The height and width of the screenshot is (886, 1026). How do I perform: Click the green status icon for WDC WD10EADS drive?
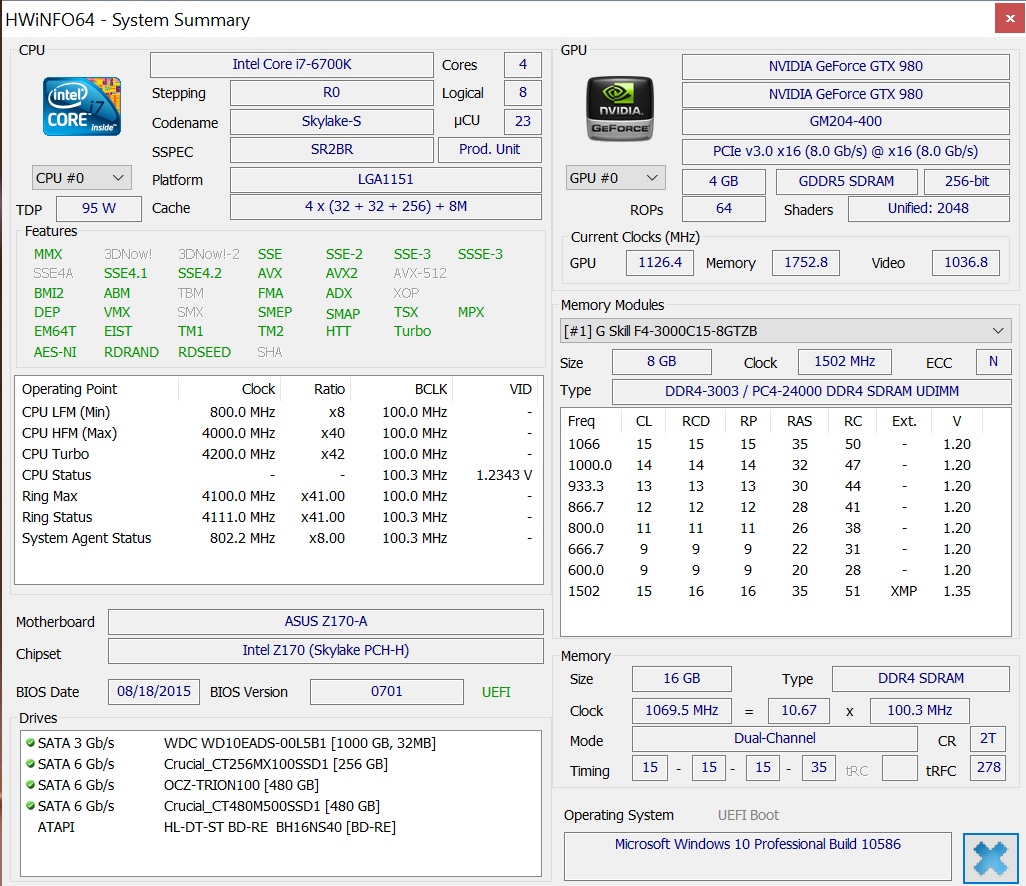(30, 743)
